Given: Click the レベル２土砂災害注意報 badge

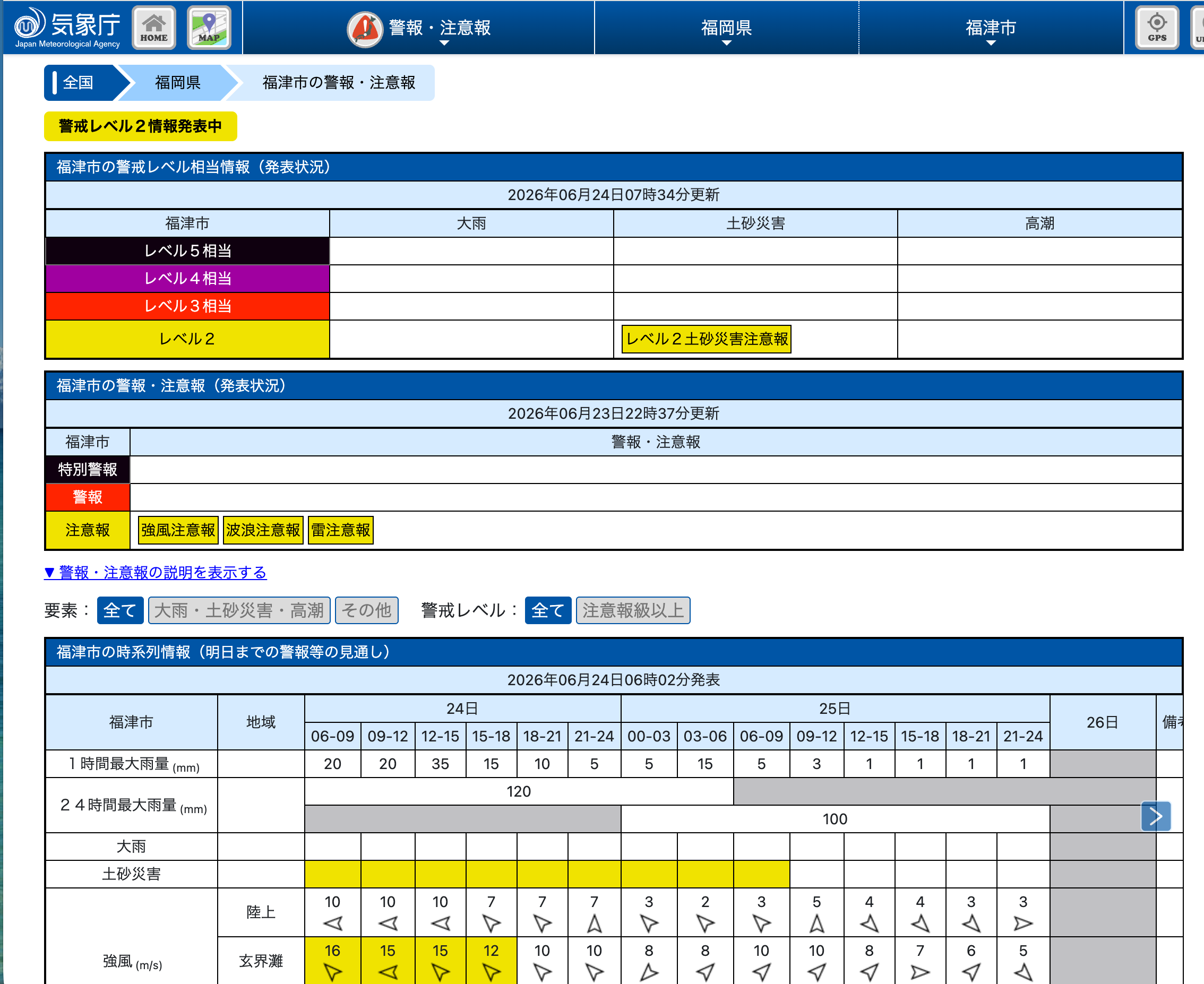Looking at the screenshot, I should [706, 339].
